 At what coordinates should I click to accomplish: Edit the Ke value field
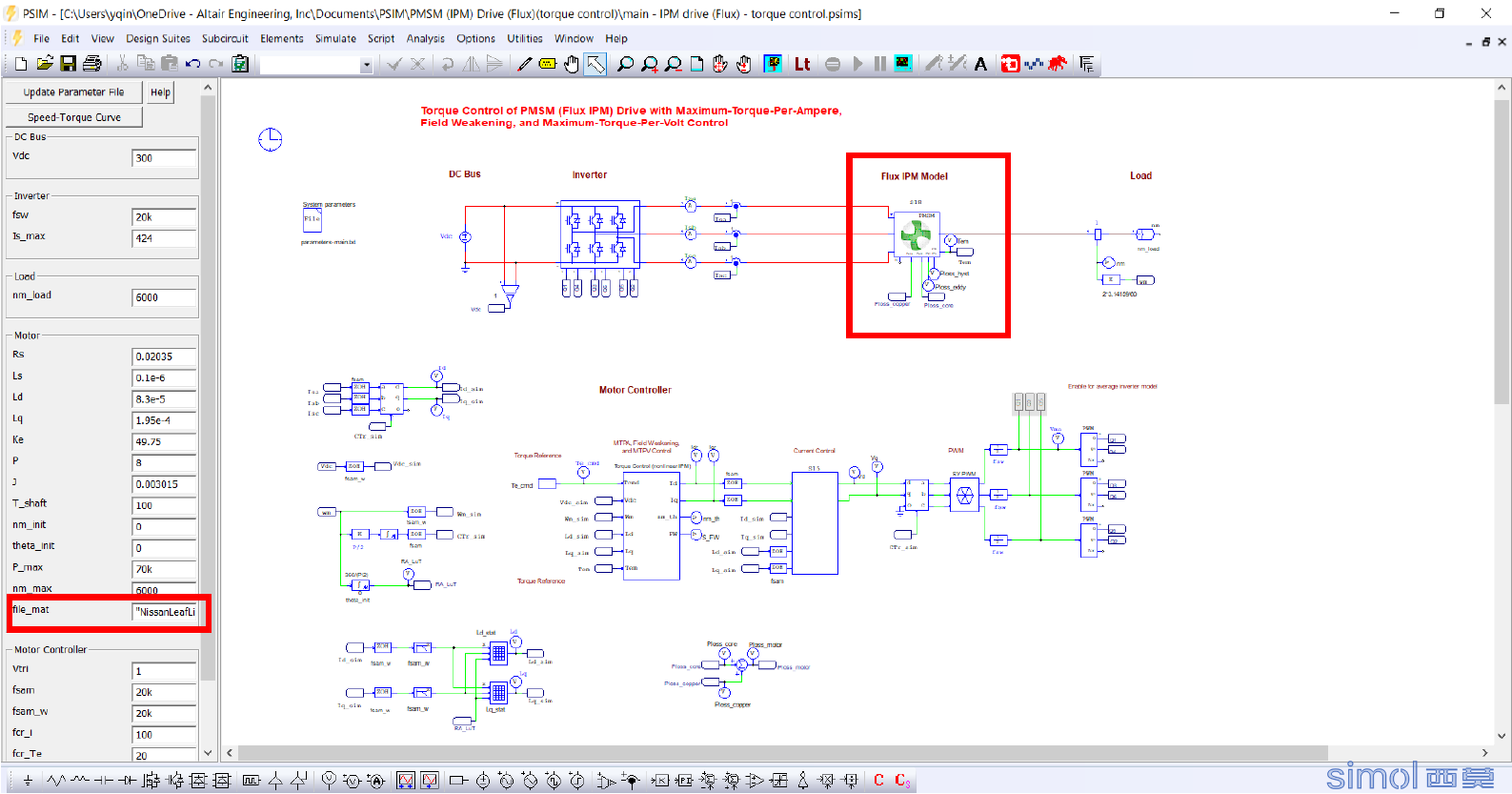pos(164,442)
